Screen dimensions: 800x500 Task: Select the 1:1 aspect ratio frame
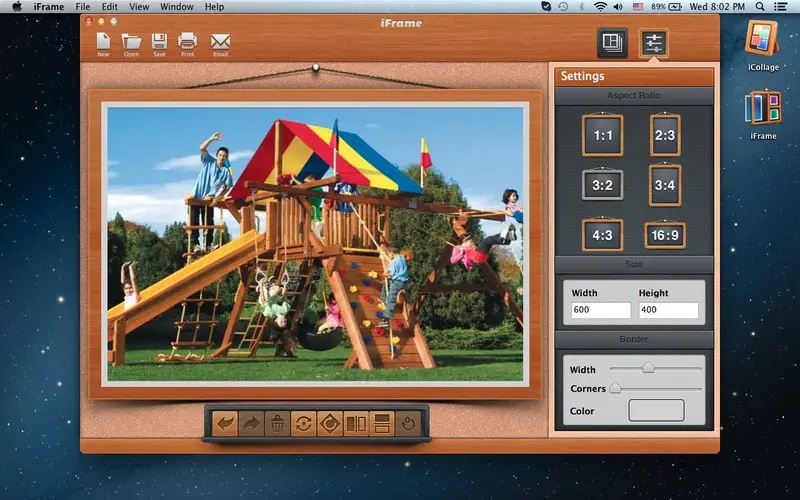[603, 135]
